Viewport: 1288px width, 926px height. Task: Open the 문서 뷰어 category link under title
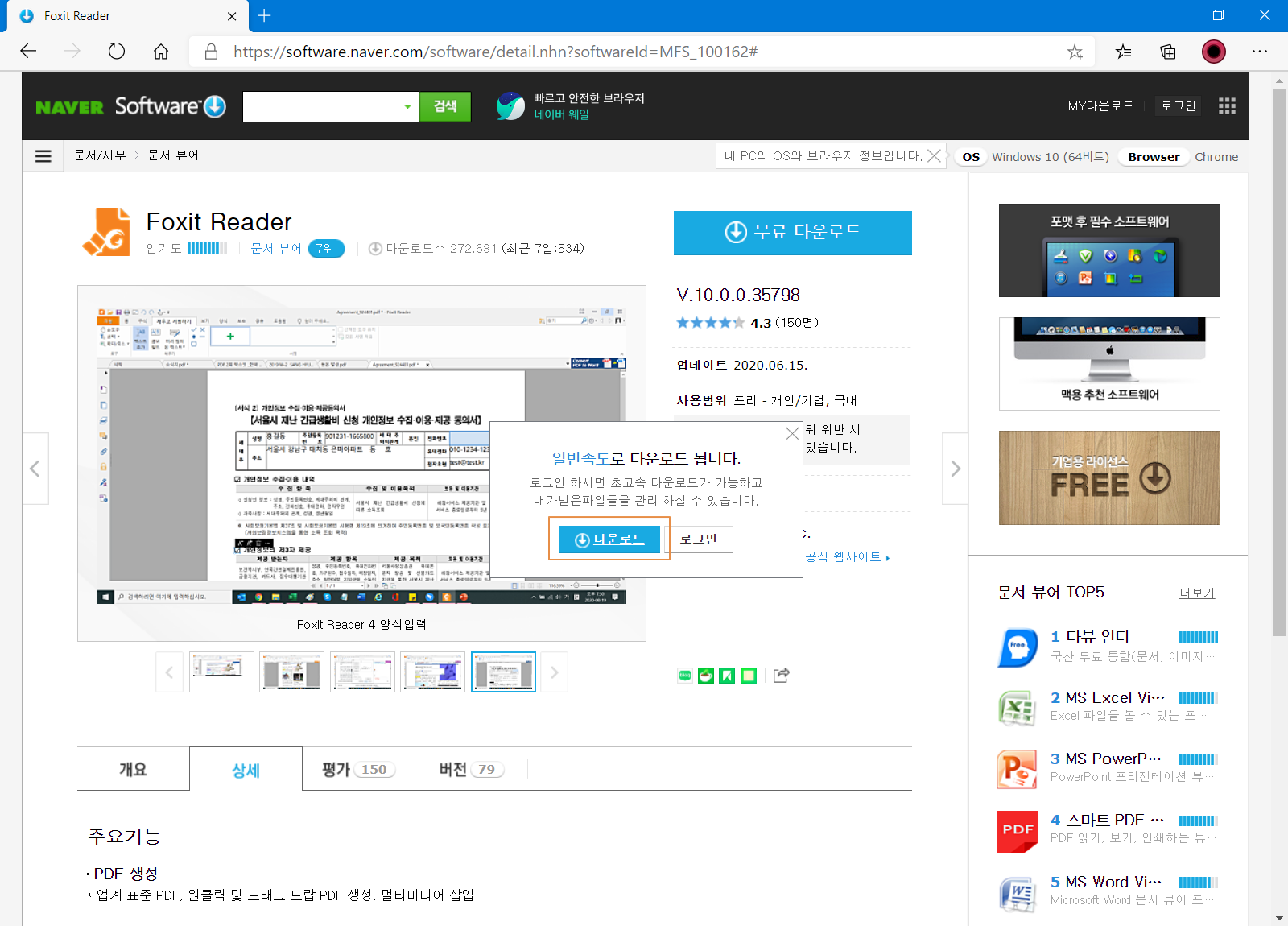[276, 249]
